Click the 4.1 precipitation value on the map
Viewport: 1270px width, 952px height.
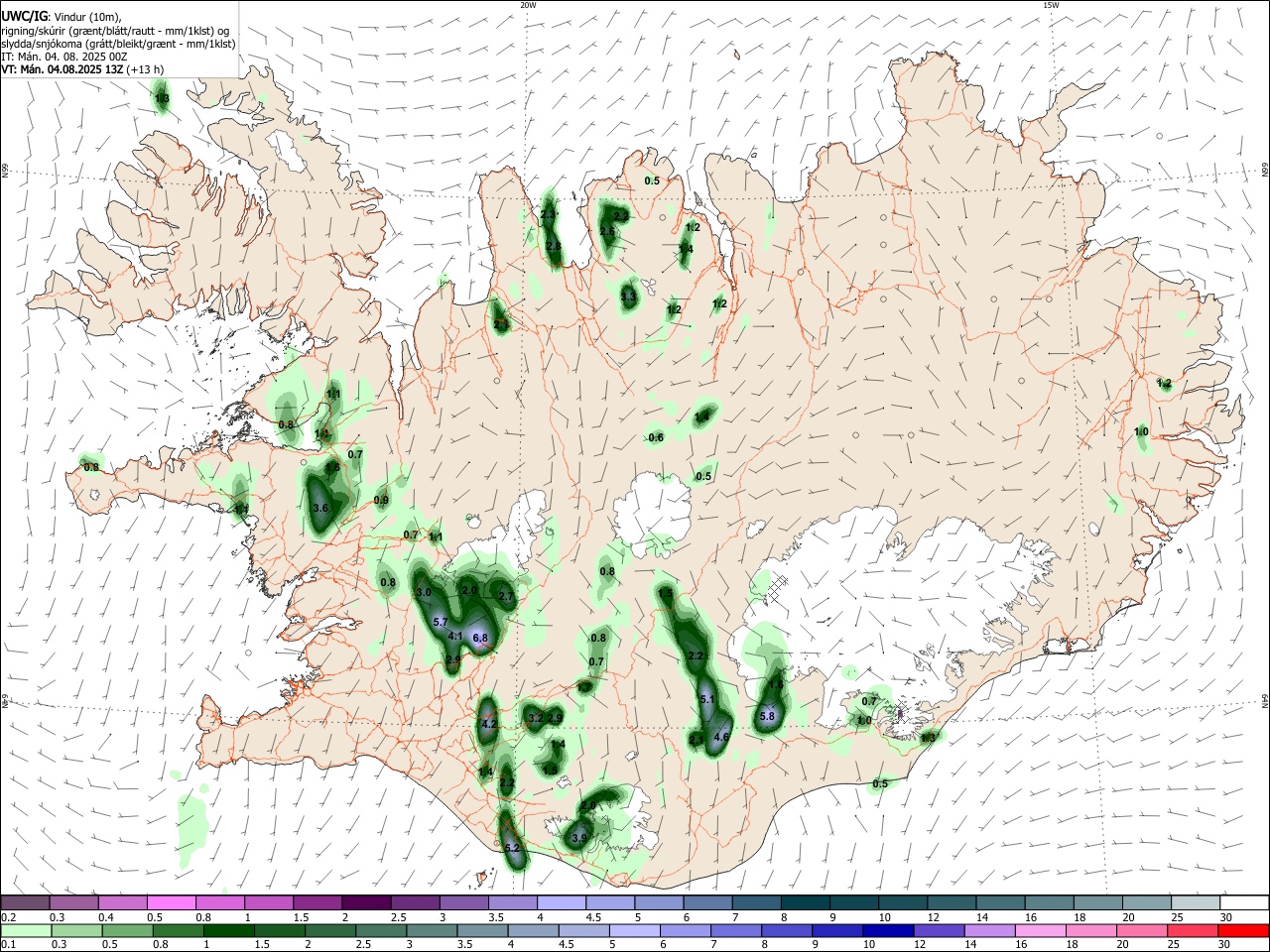click(455, 636)
